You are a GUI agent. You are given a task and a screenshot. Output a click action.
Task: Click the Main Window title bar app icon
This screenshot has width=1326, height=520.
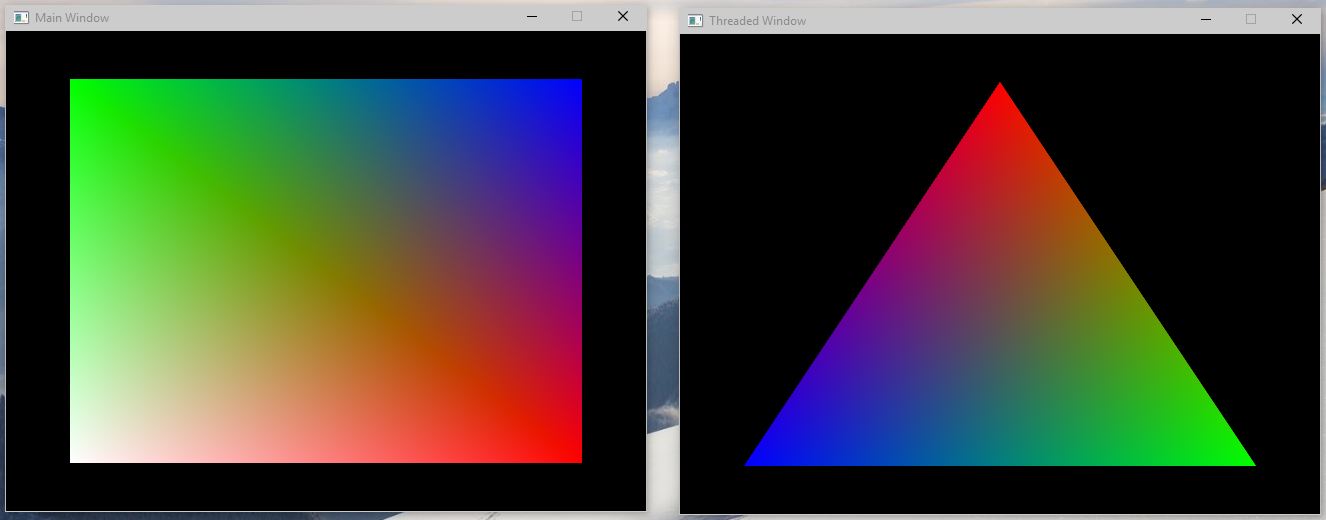(x=21, y=18)
